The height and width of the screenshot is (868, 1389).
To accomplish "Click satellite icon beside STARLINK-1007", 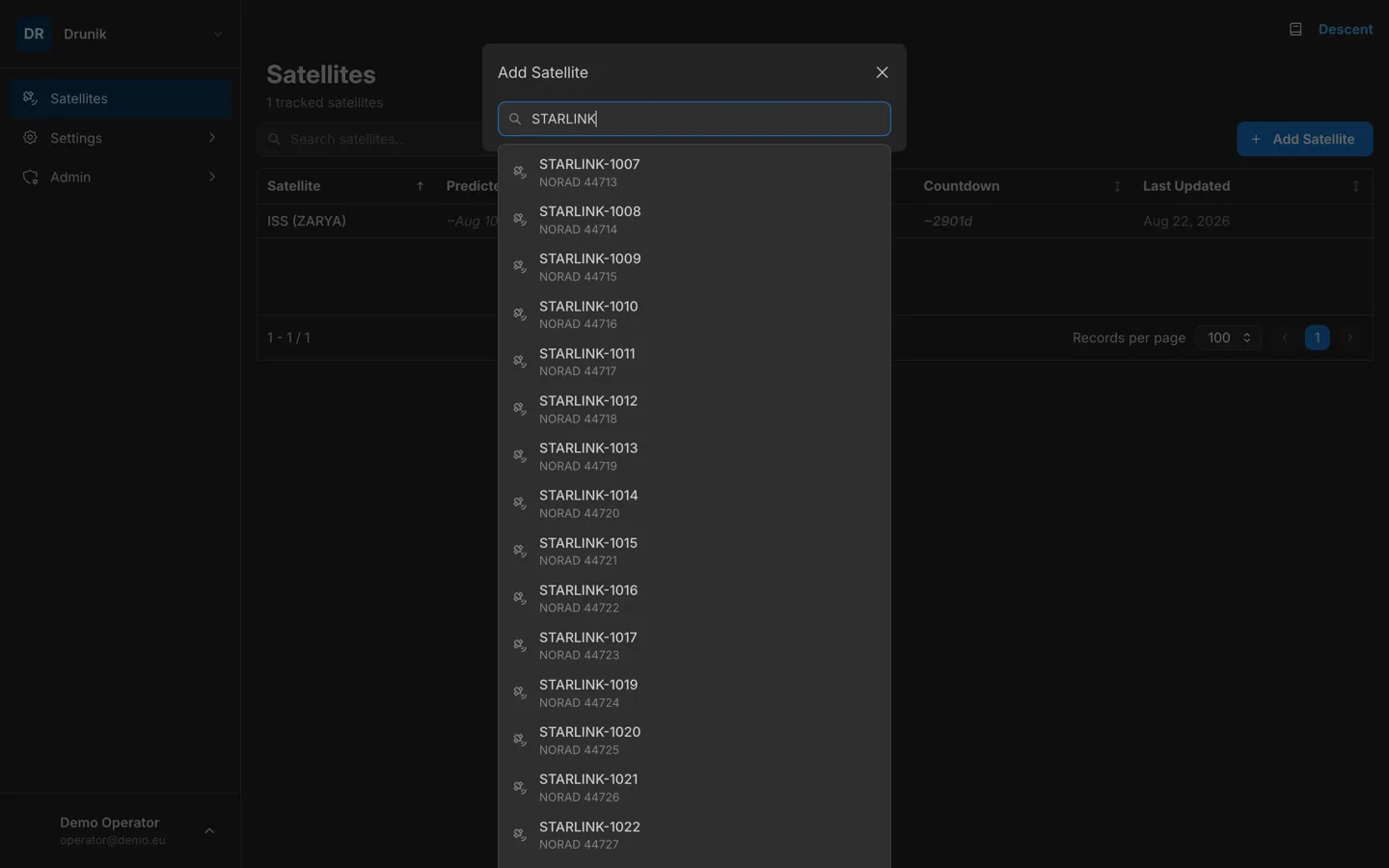I will (520, 173).
